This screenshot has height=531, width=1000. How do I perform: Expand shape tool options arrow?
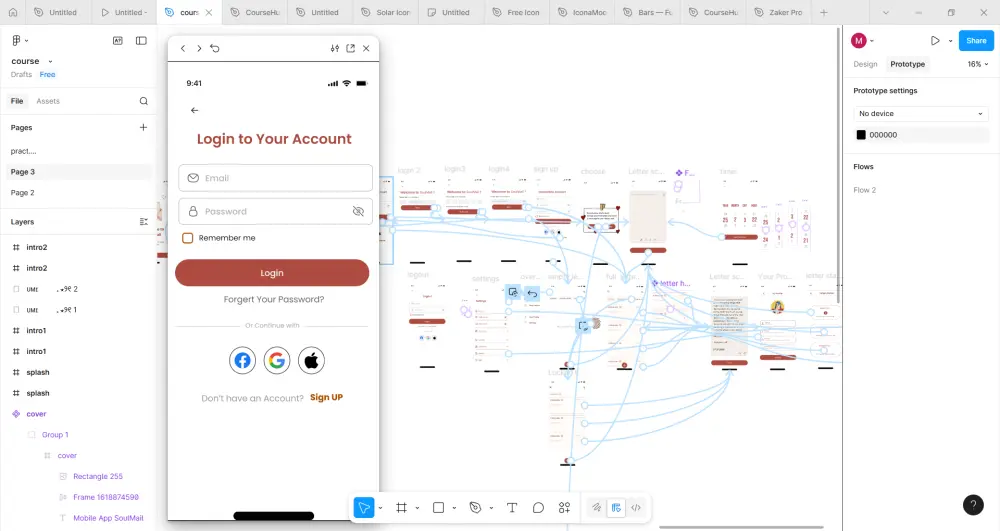click(x=454, y=508)
